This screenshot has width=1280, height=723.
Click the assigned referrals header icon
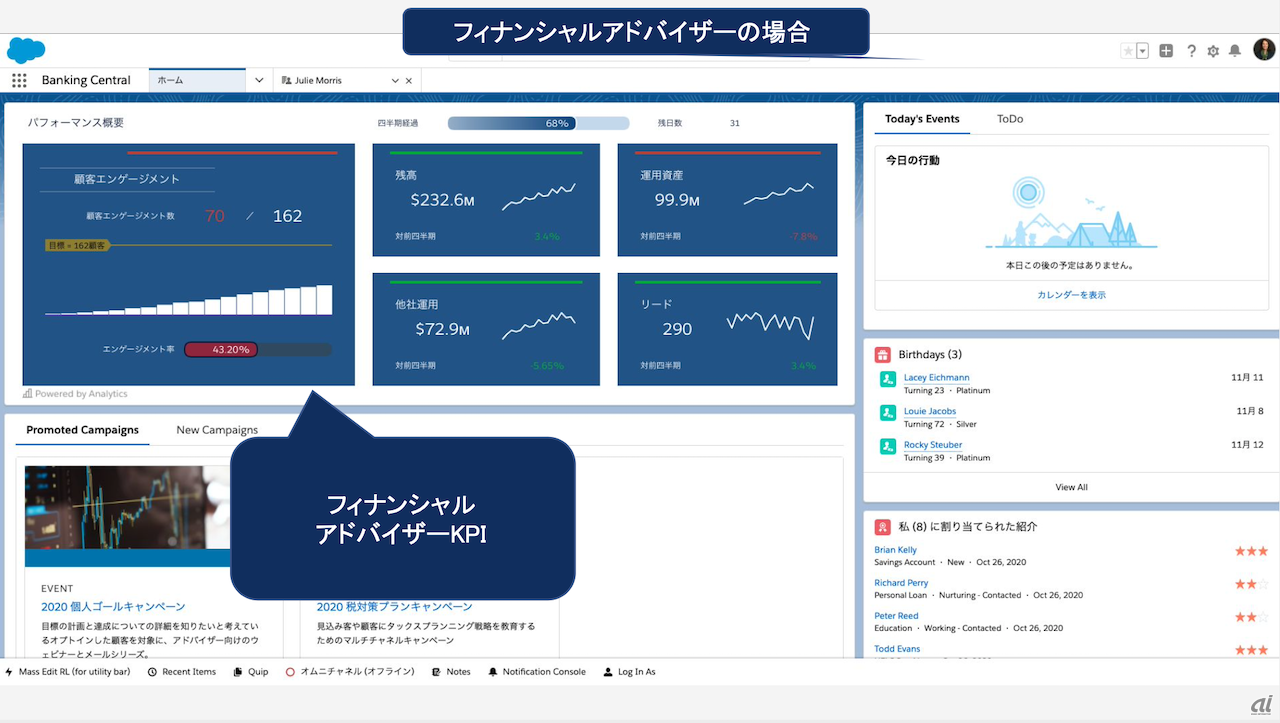coord(883,527)
